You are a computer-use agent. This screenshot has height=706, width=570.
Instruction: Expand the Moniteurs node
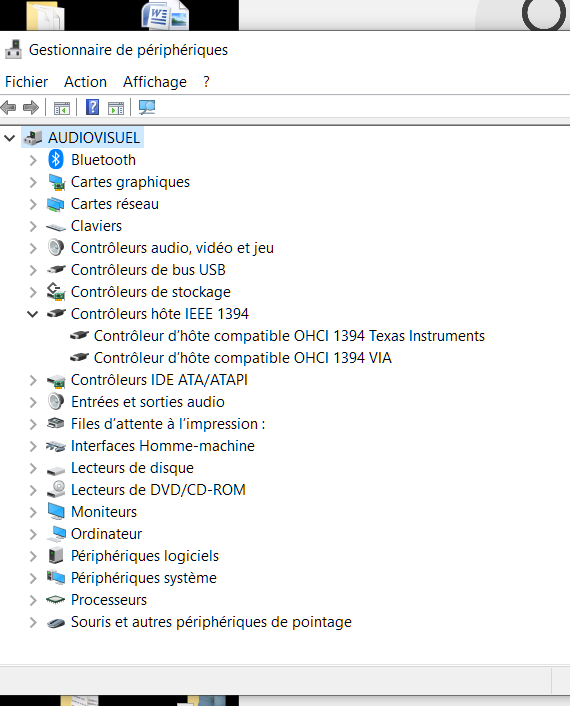33,512
